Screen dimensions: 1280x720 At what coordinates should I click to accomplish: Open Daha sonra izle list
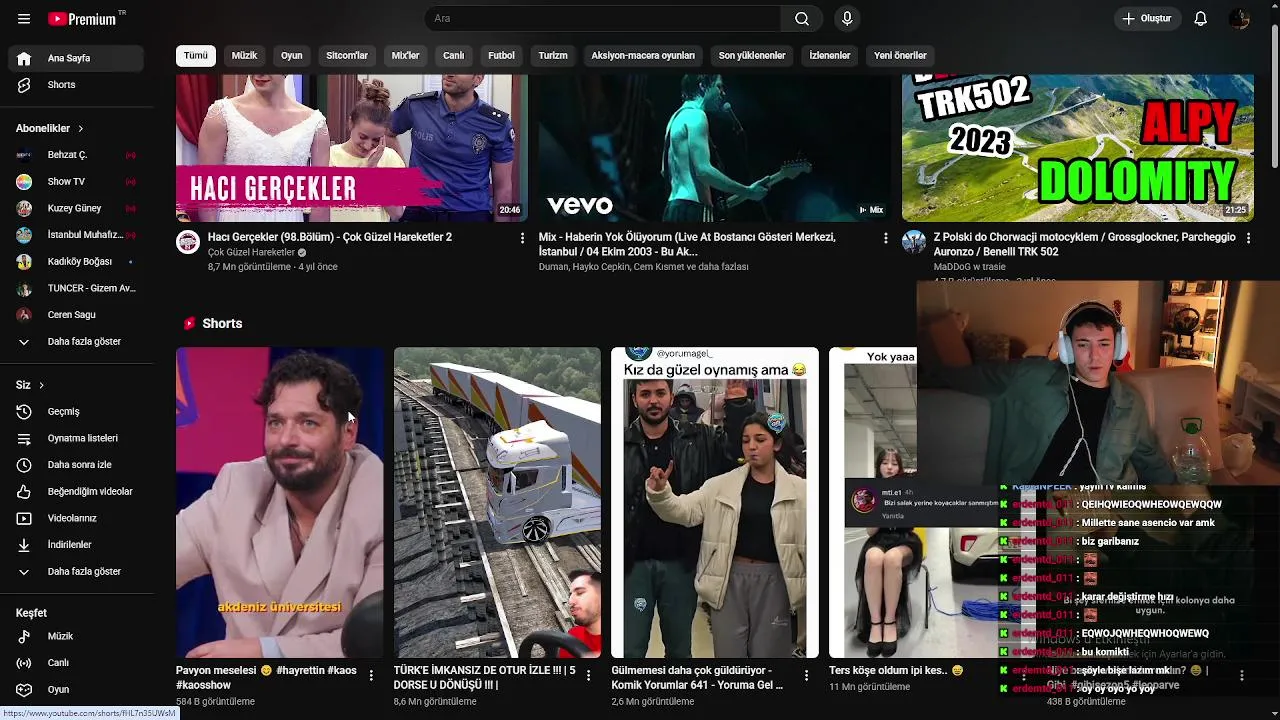pyautogui.click(x=76, y=465)
